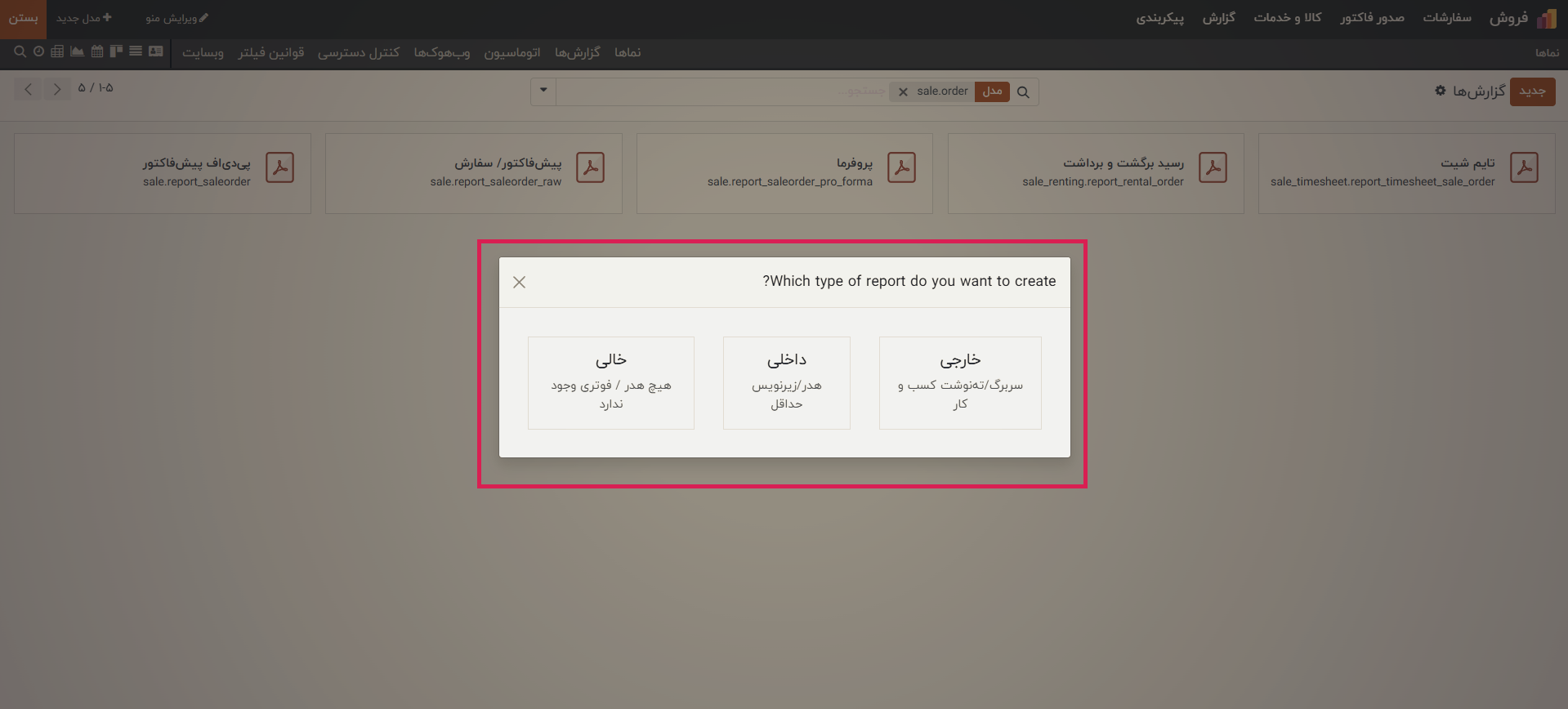This screenshot has width=1568, height=709.
Task: Click the بستن (close) Studio button
Action: point(23,18)
